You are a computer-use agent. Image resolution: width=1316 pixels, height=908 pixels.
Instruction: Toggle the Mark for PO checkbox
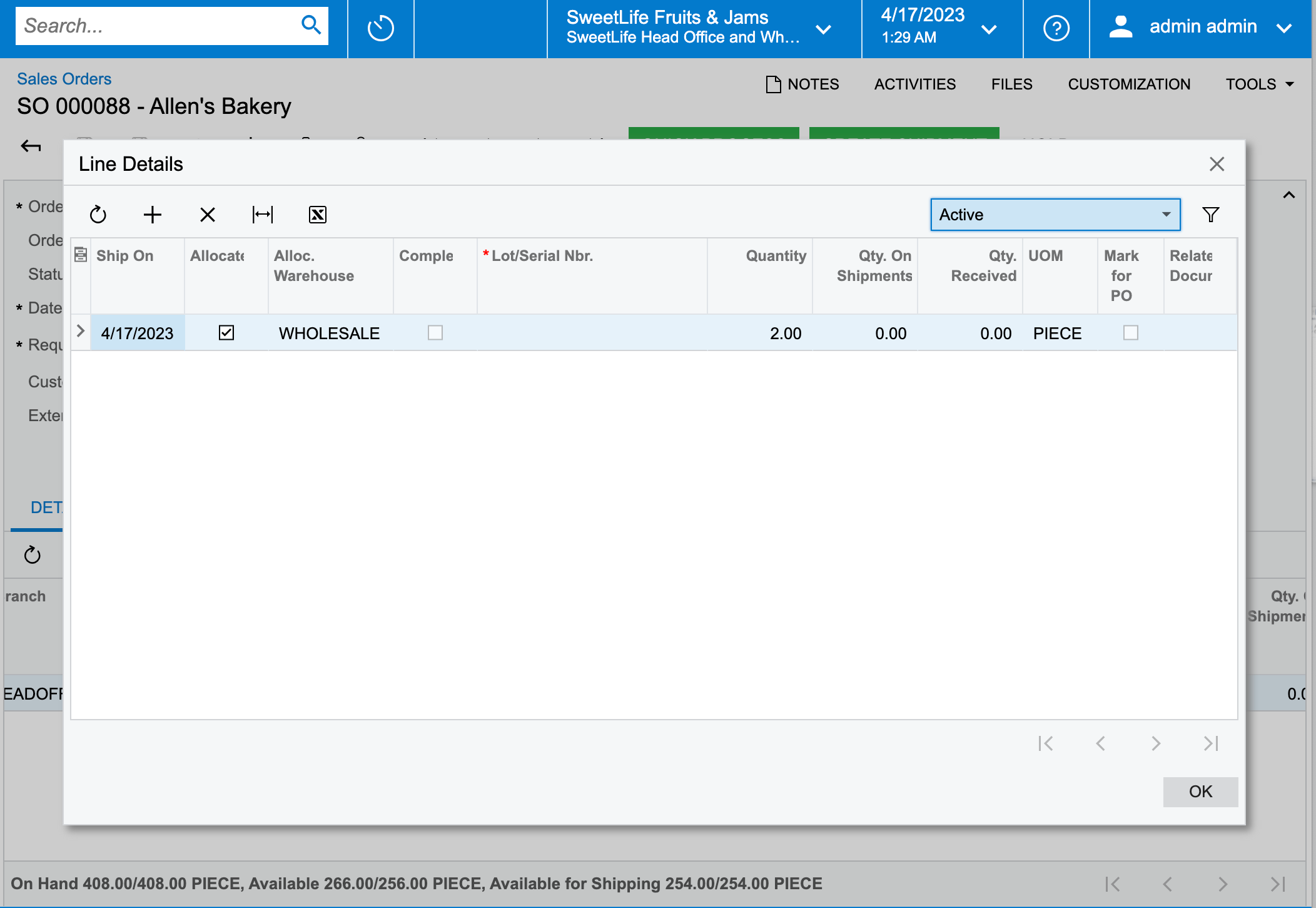pos(1131,333)
